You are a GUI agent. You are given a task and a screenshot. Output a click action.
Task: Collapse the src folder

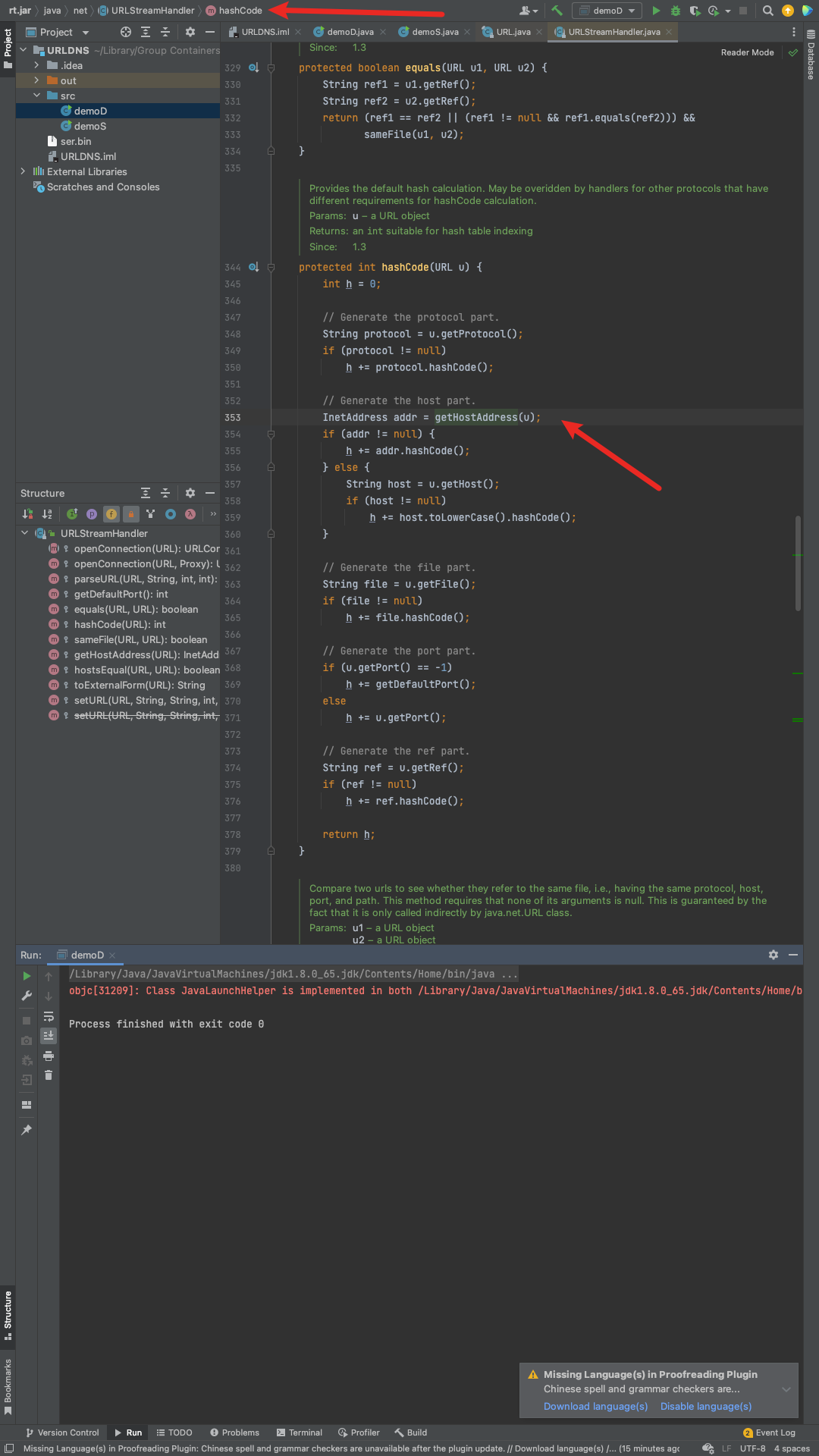36,96
